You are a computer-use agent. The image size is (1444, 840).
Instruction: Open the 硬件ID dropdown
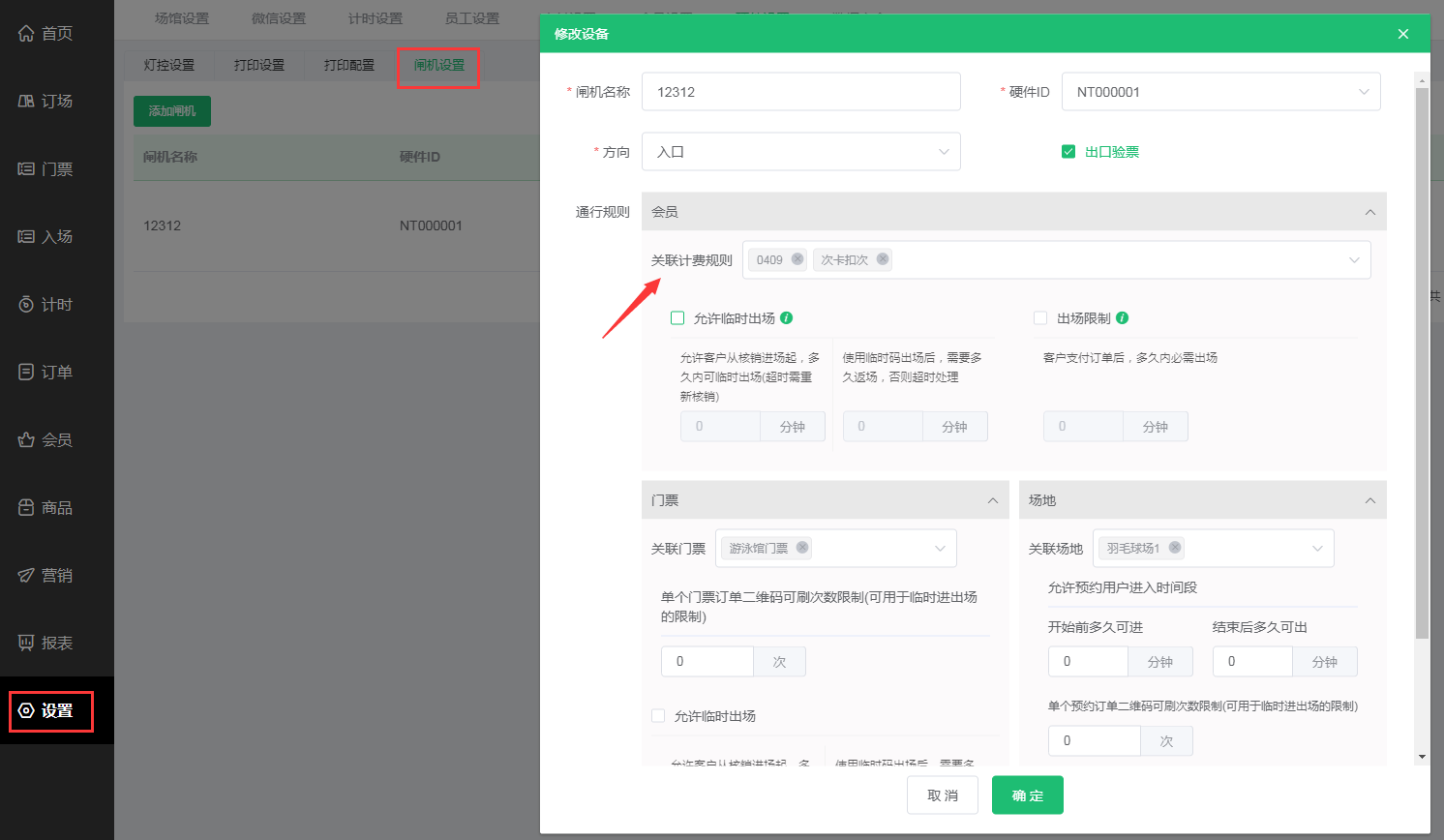(x=1220, y=92)
